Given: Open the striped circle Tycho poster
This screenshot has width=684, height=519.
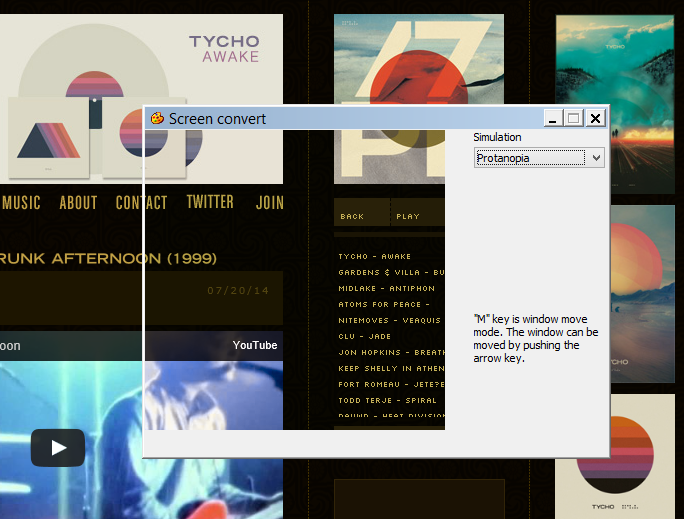Looking at the screenshot, I should click(615, 457).
